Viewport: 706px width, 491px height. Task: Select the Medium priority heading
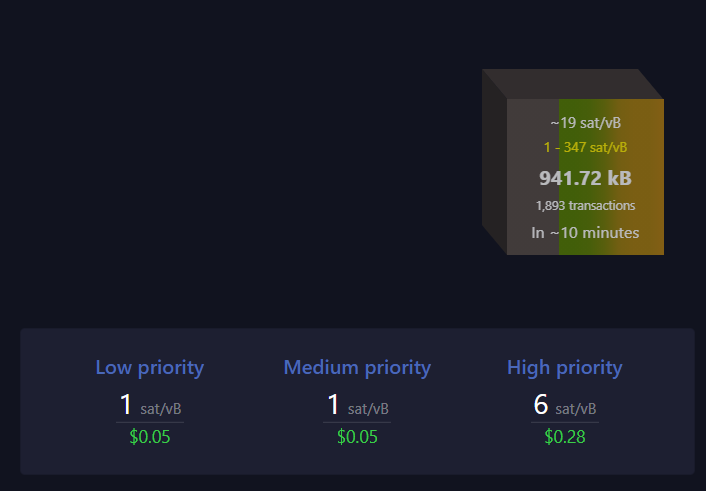tap(357, 368)
